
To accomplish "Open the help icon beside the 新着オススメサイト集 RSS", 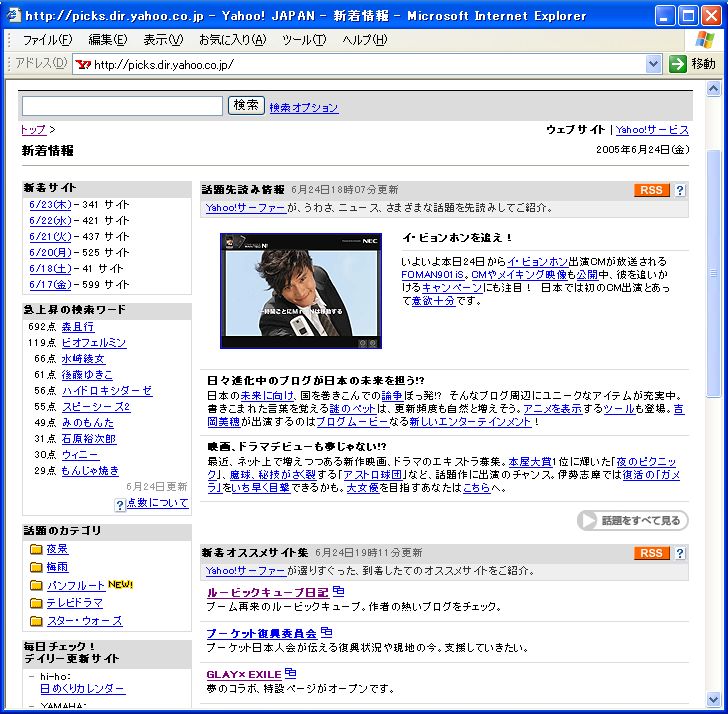I will 680,553.
